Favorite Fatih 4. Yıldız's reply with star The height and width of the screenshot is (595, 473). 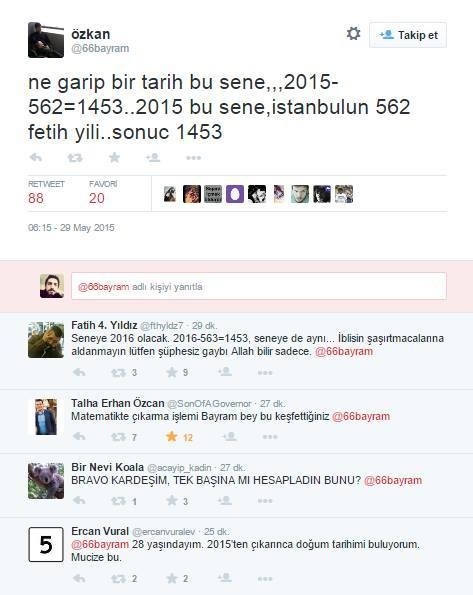click(x=172, y=372)
